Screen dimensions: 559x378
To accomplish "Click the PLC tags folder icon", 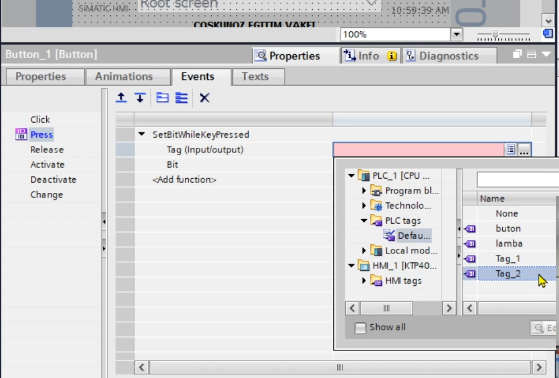I will click(376, 221).
